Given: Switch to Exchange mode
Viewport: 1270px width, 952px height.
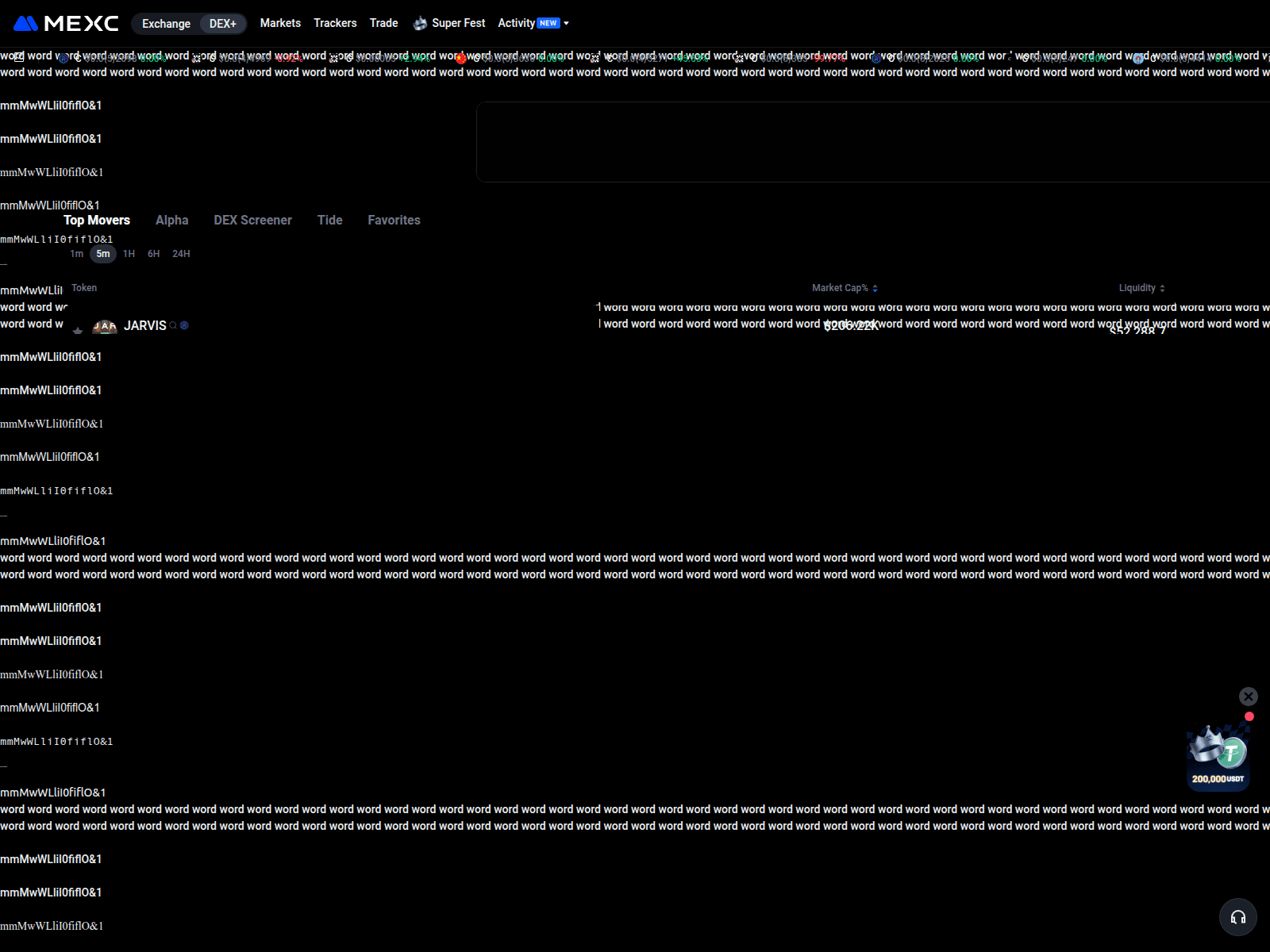Looking at the screenshot, I should pyautogui.click(x=166, y=24).
